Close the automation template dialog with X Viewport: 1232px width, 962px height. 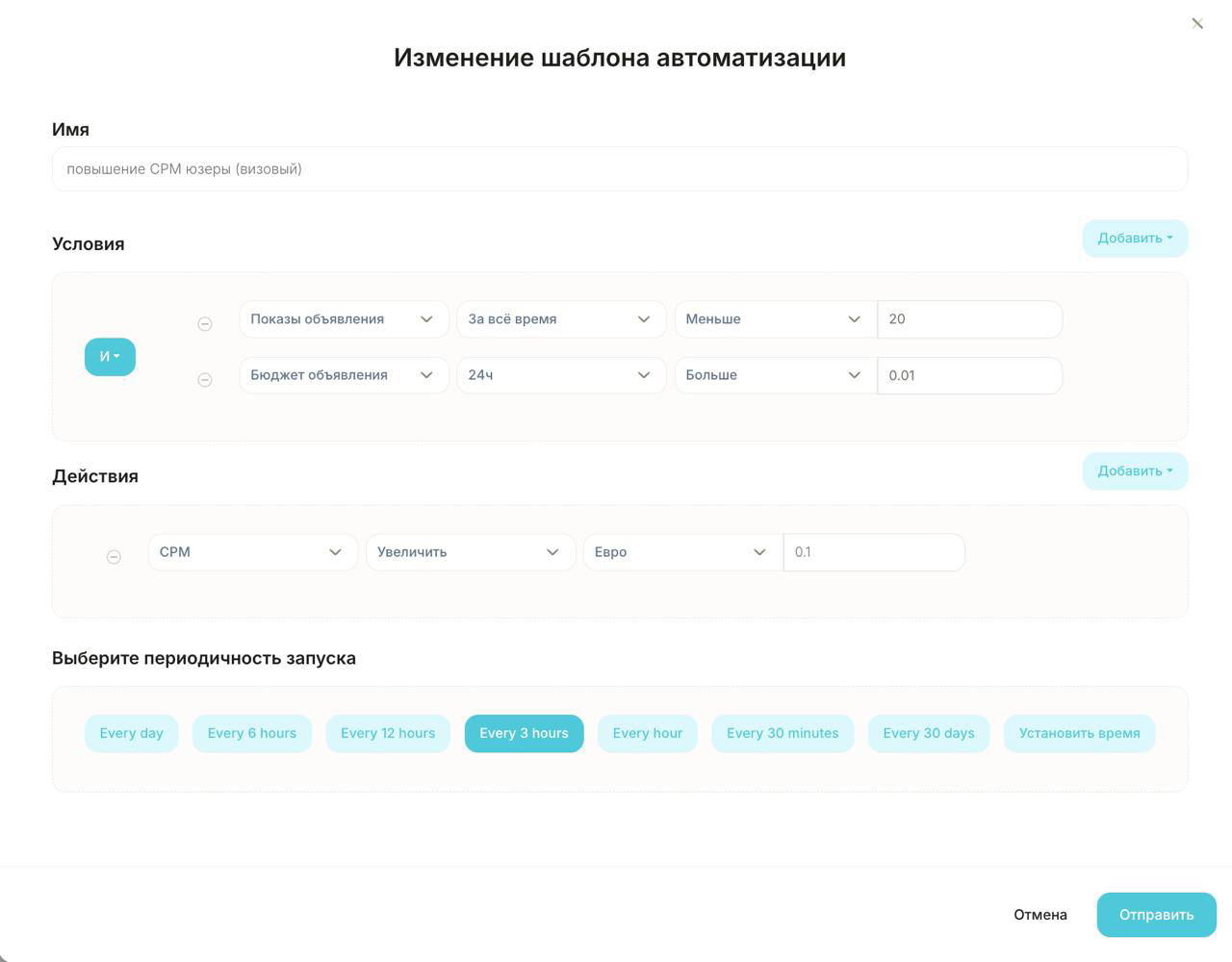coord(1196,24)
